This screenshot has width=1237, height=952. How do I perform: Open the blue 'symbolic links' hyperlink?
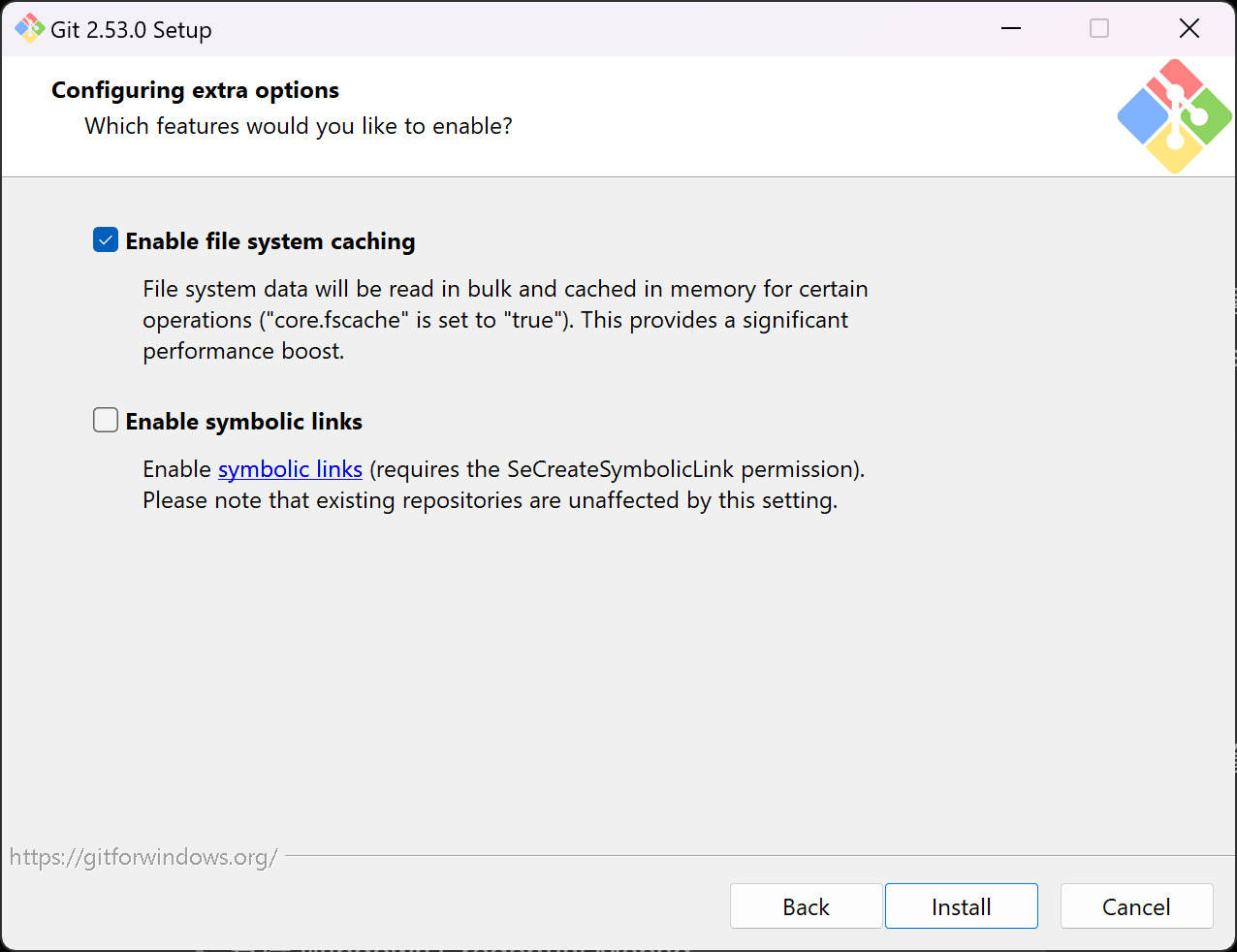[x=290, y=469]
